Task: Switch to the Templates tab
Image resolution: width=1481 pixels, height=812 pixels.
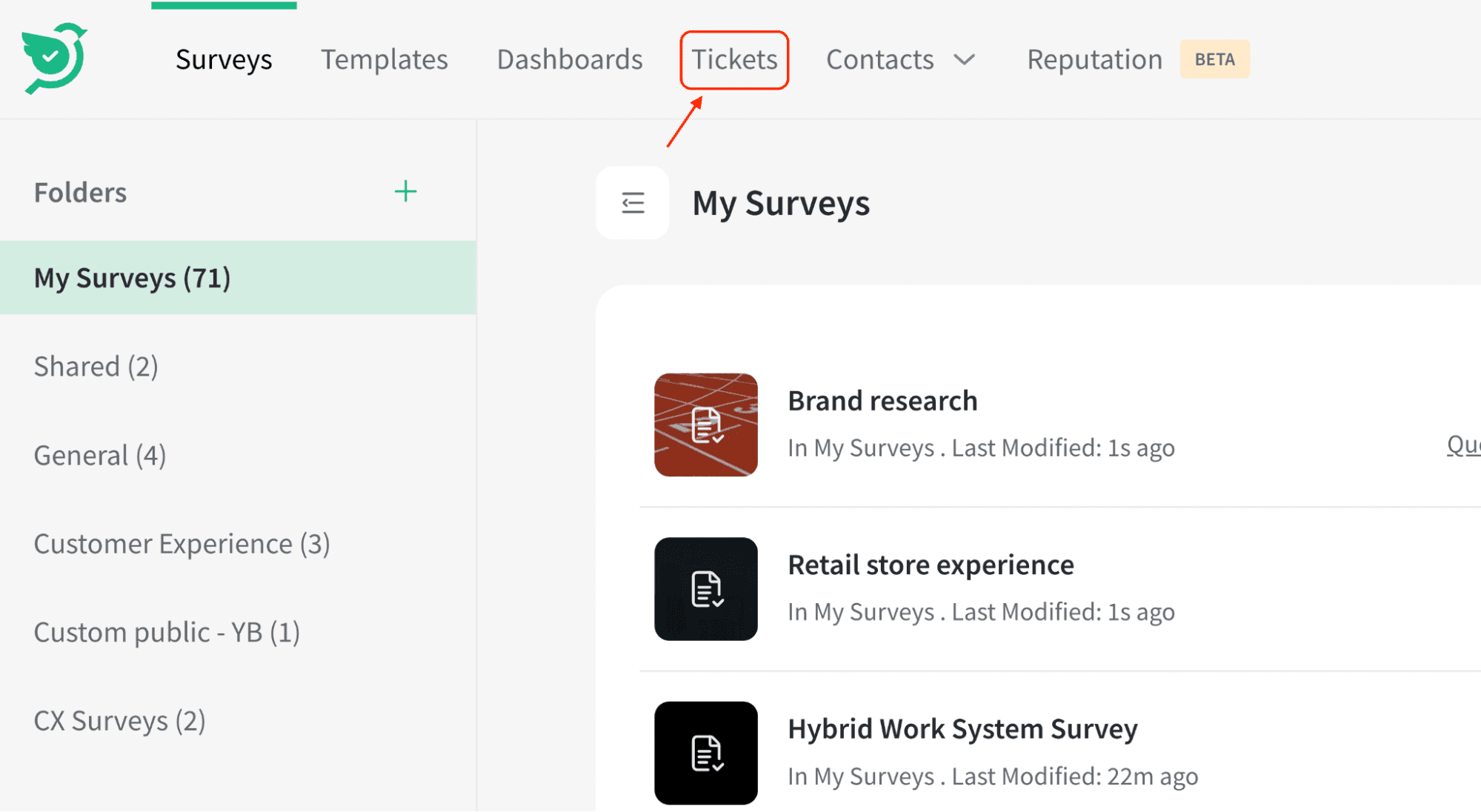Action: [384, 59]
